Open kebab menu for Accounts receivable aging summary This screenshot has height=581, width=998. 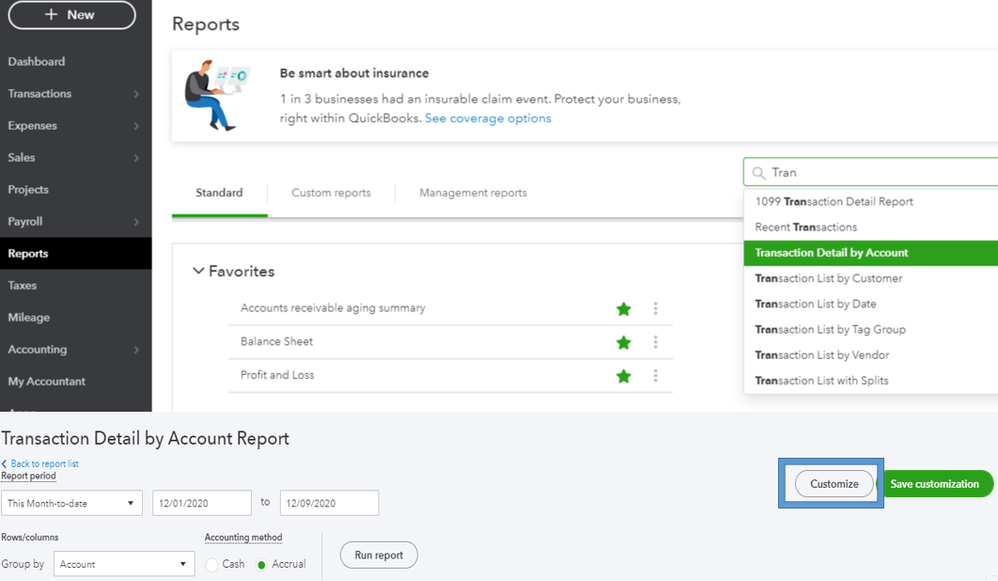click(x=656, y=309)
